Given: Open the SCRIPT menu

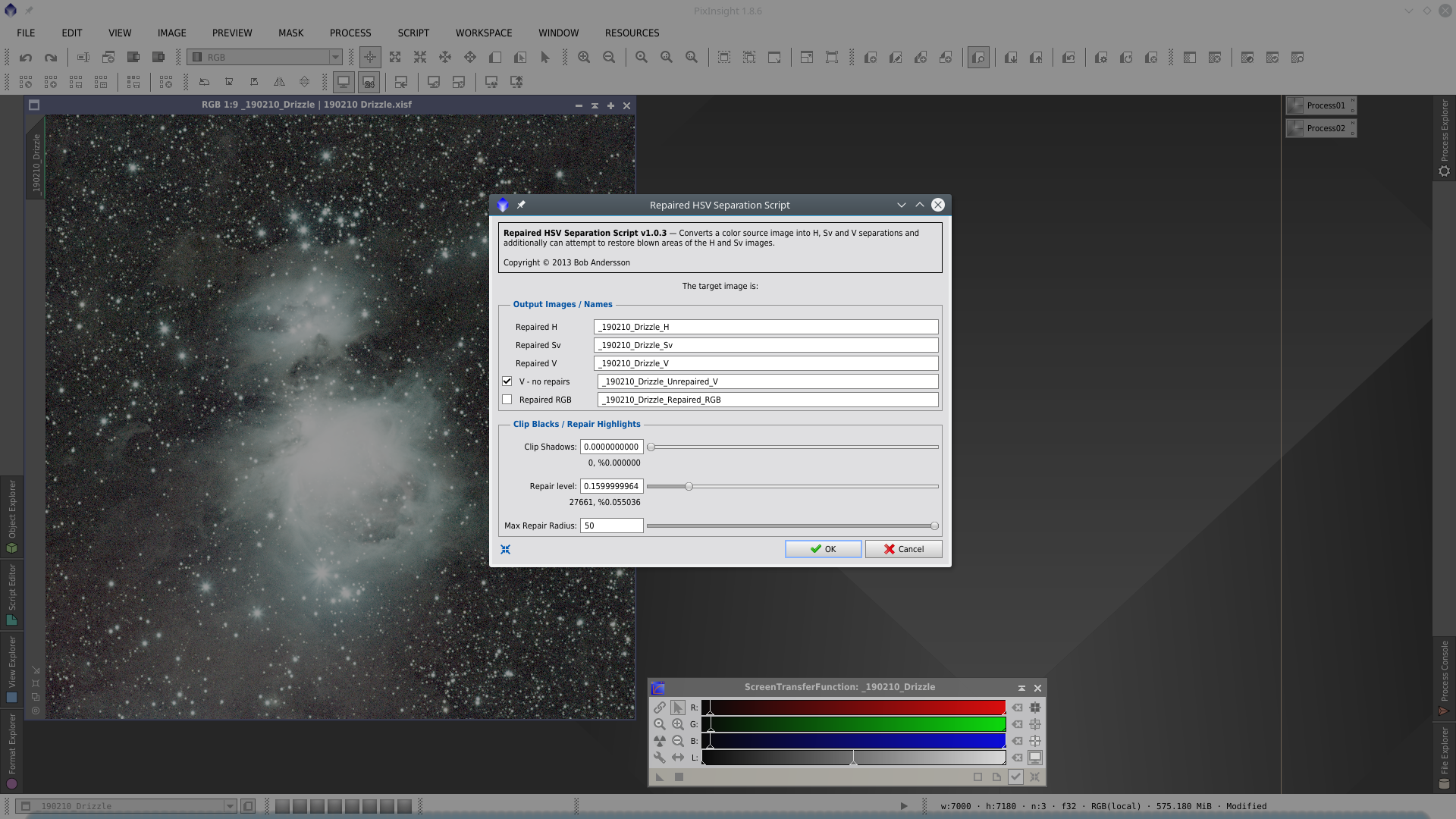Looking at the screenshot, I should click(413, 33).
